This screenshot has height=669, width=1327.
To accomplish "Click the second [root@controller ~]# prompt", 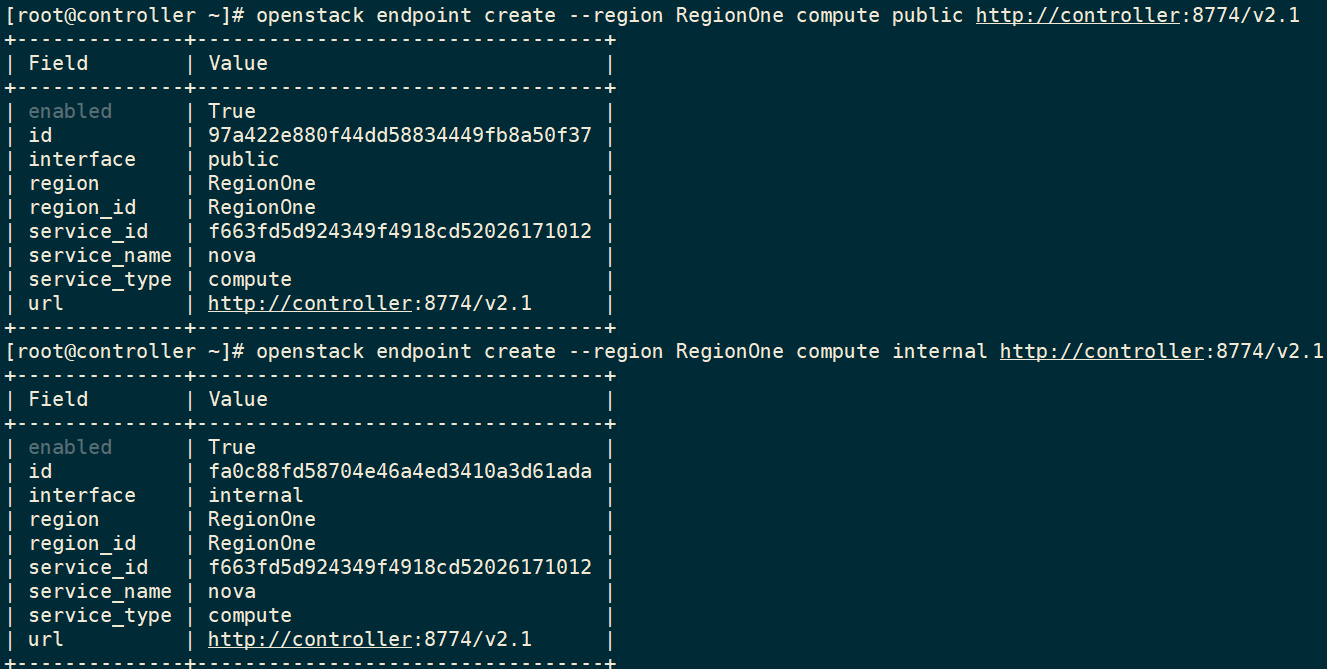I will tap(125, 351).
